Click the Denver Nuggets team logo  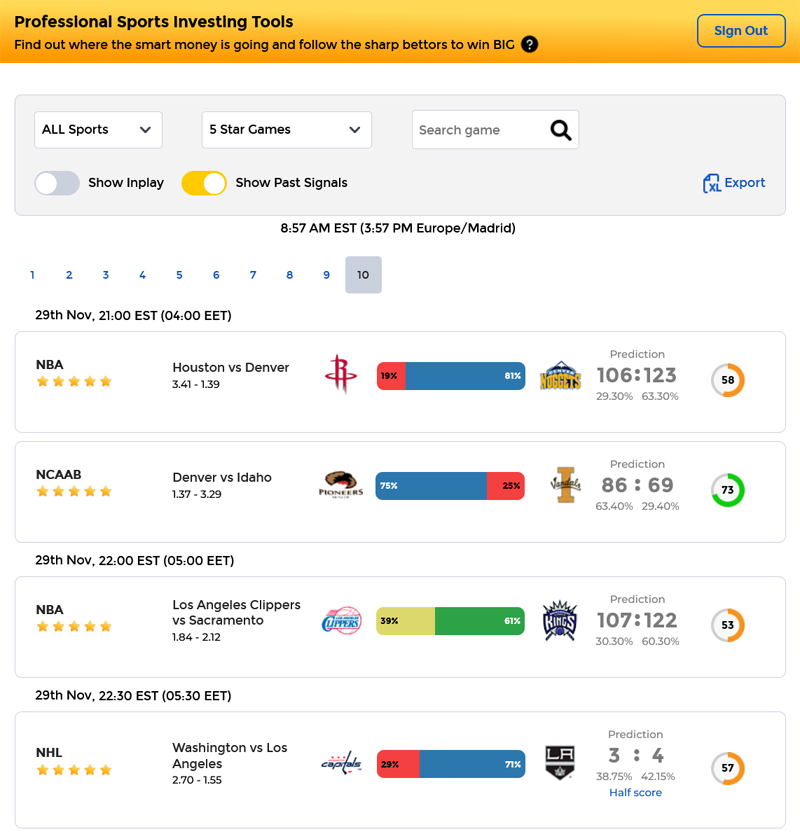(x=560, y=377)
